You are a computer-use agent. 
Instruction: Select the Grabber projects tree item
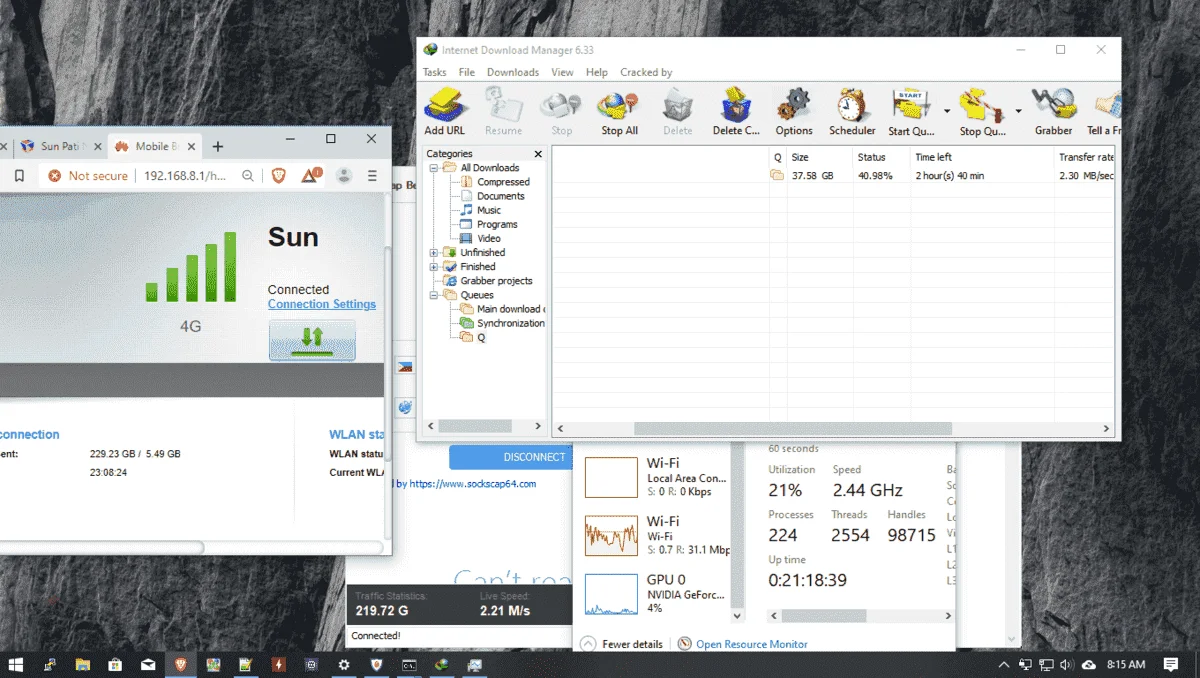tap(496, 281)
